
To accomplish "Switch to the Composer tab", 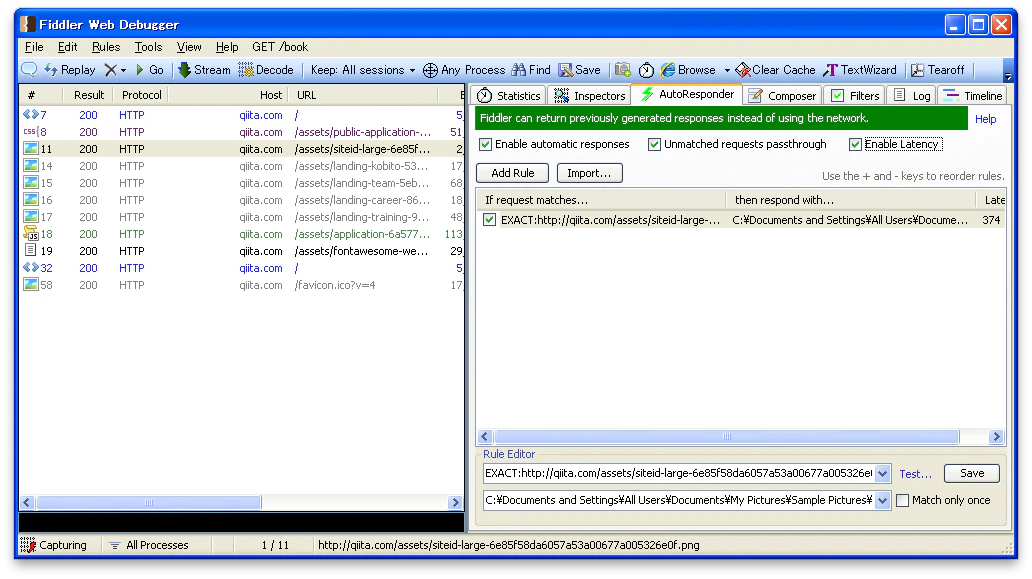I will [783, 95].
